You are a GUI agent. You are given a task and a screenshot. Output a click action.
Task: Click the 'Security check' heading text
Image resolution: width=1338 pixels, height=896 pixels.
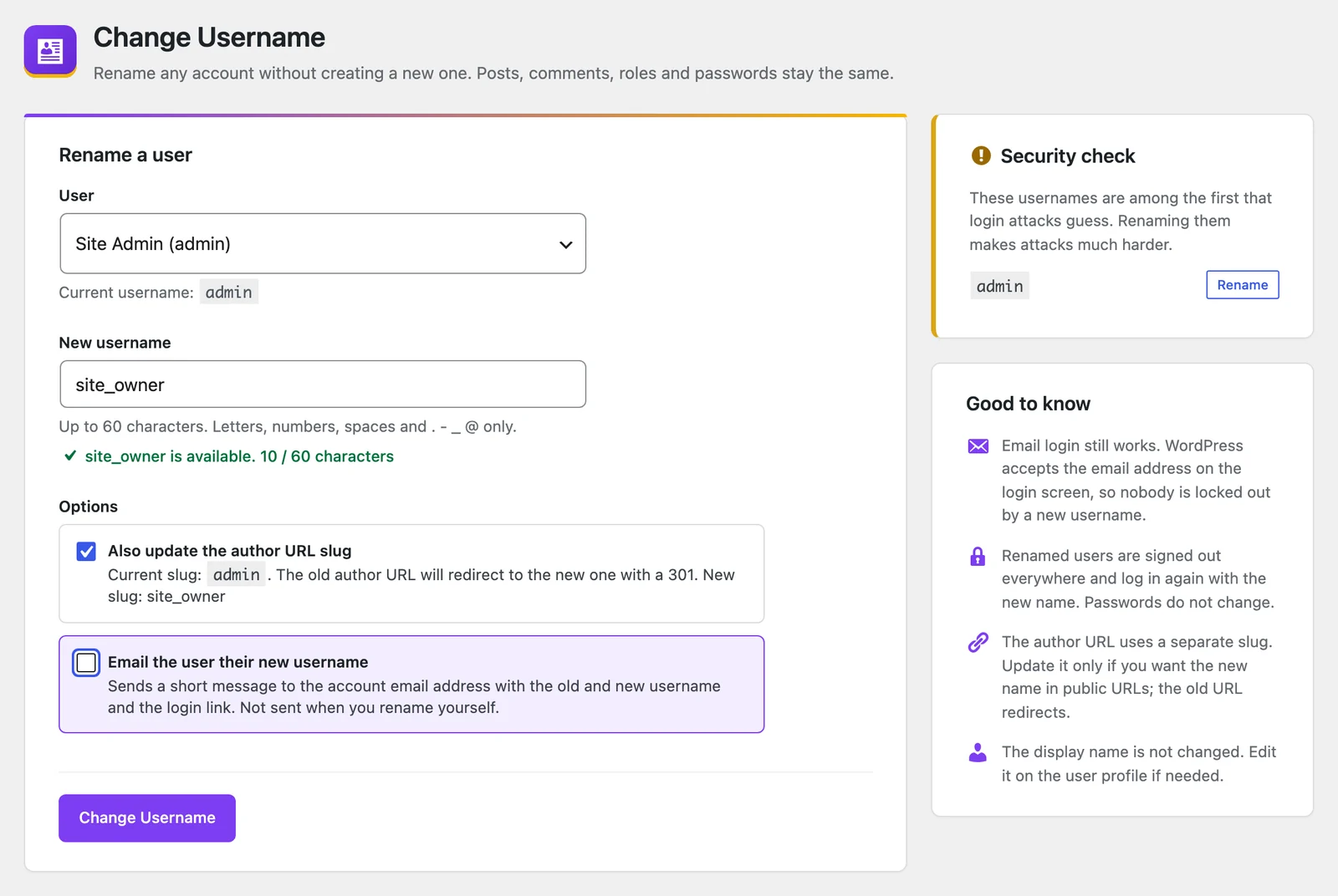coord(1068,156)
